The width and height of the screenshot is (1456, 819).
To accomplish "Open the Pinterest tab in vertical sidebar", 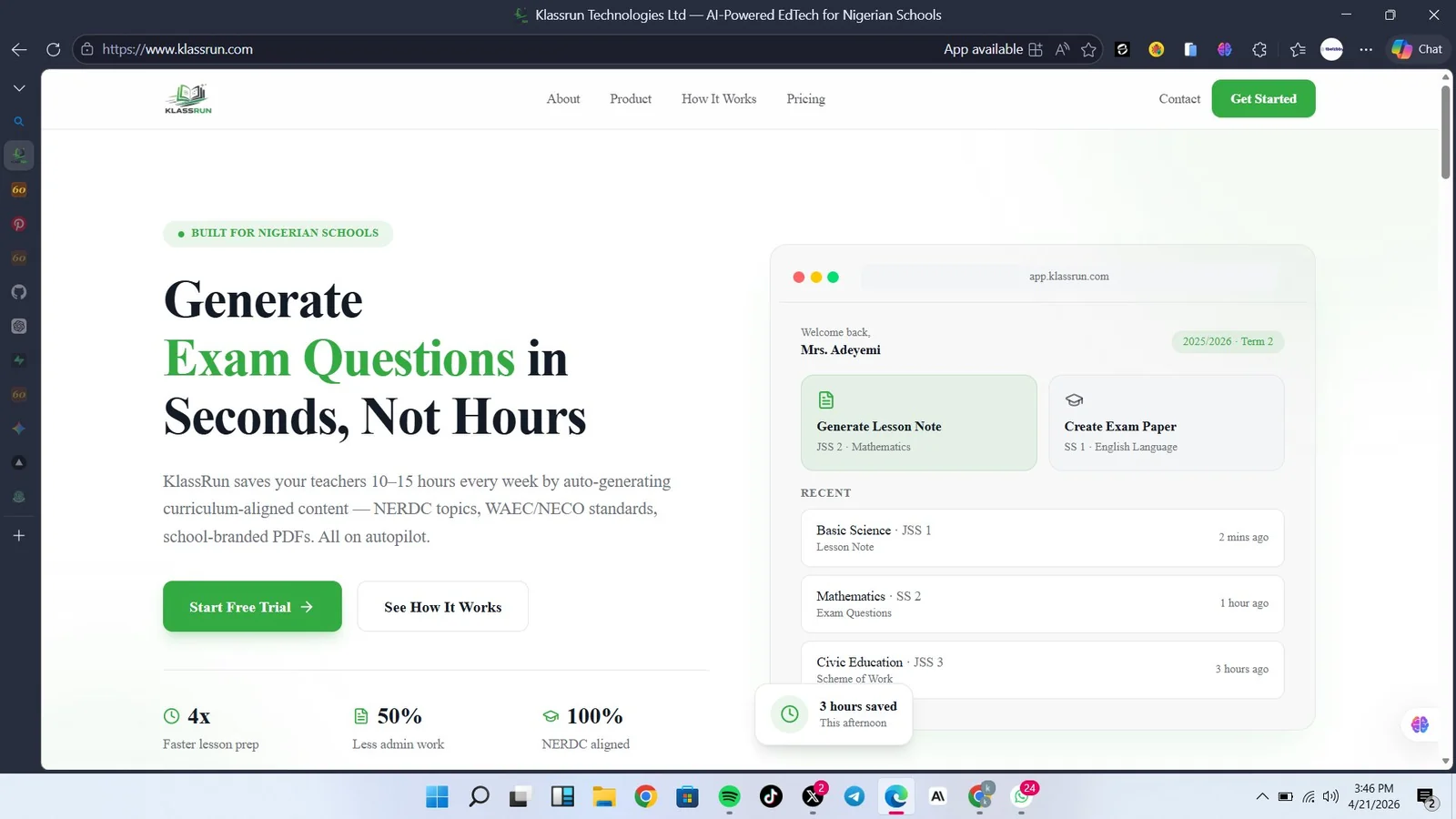I will 18,224.
